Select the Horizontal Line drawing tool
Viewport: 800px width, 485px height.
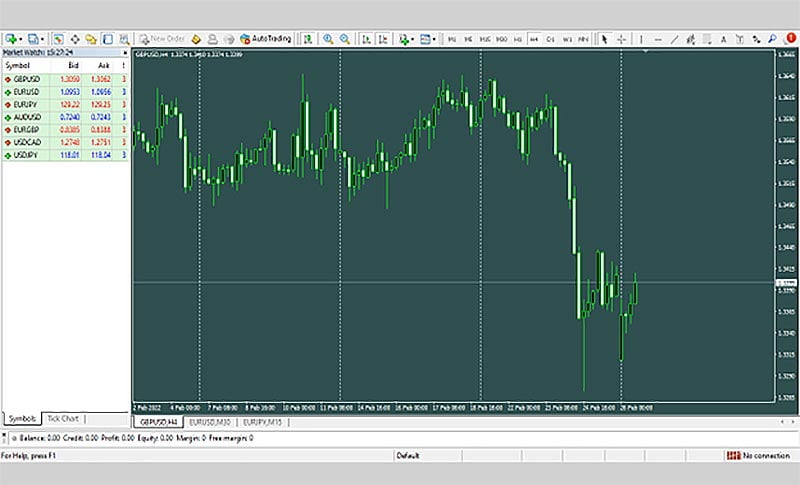pos(657,39)
